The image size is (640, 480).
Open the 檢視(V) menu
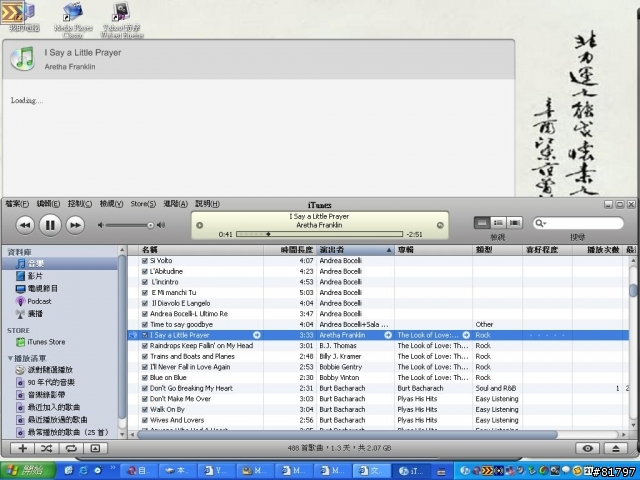tap(111, 204)
